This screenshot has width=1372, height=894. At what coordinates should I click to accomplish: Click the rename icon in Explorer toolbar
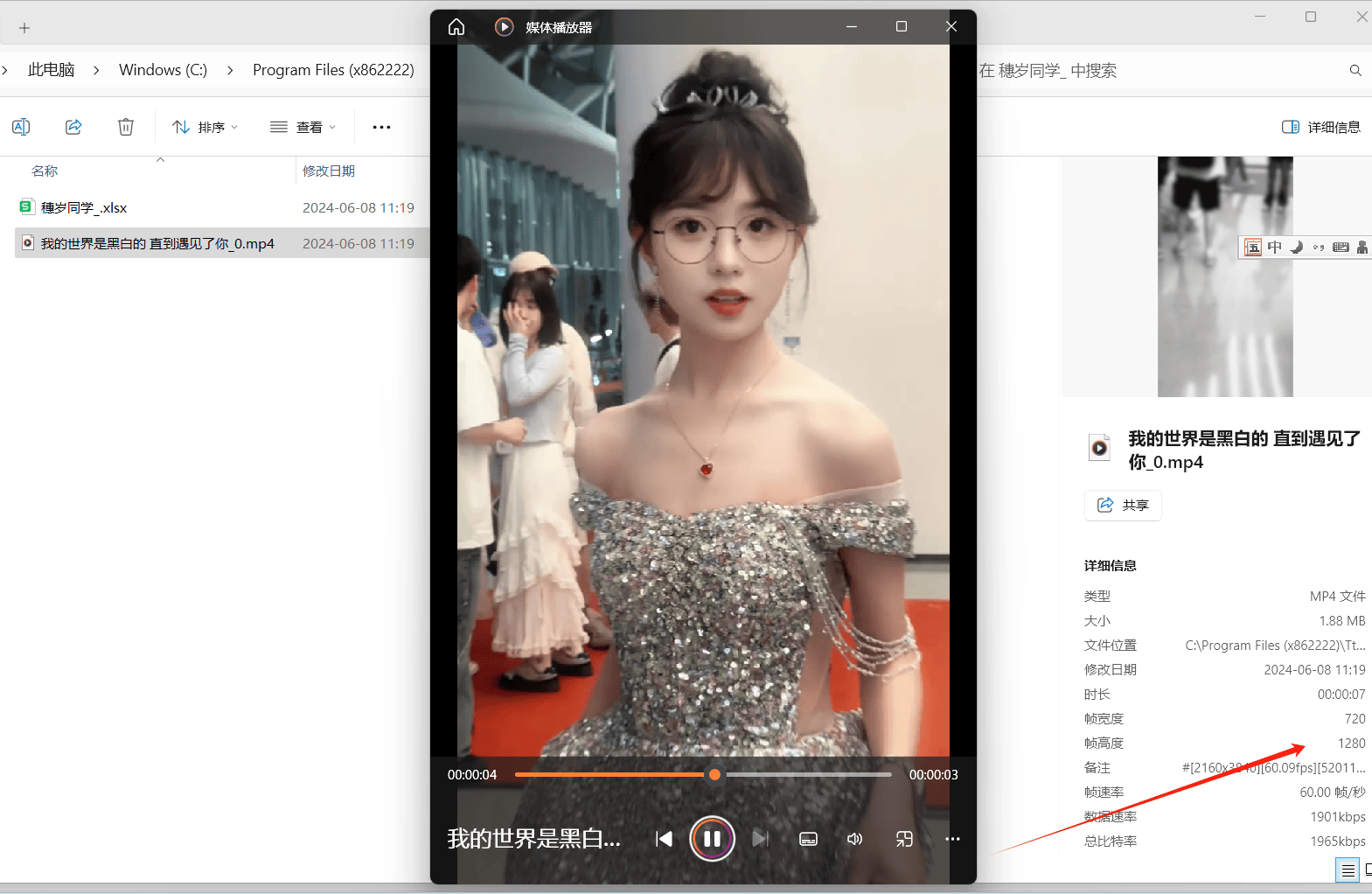coord(21,127)
